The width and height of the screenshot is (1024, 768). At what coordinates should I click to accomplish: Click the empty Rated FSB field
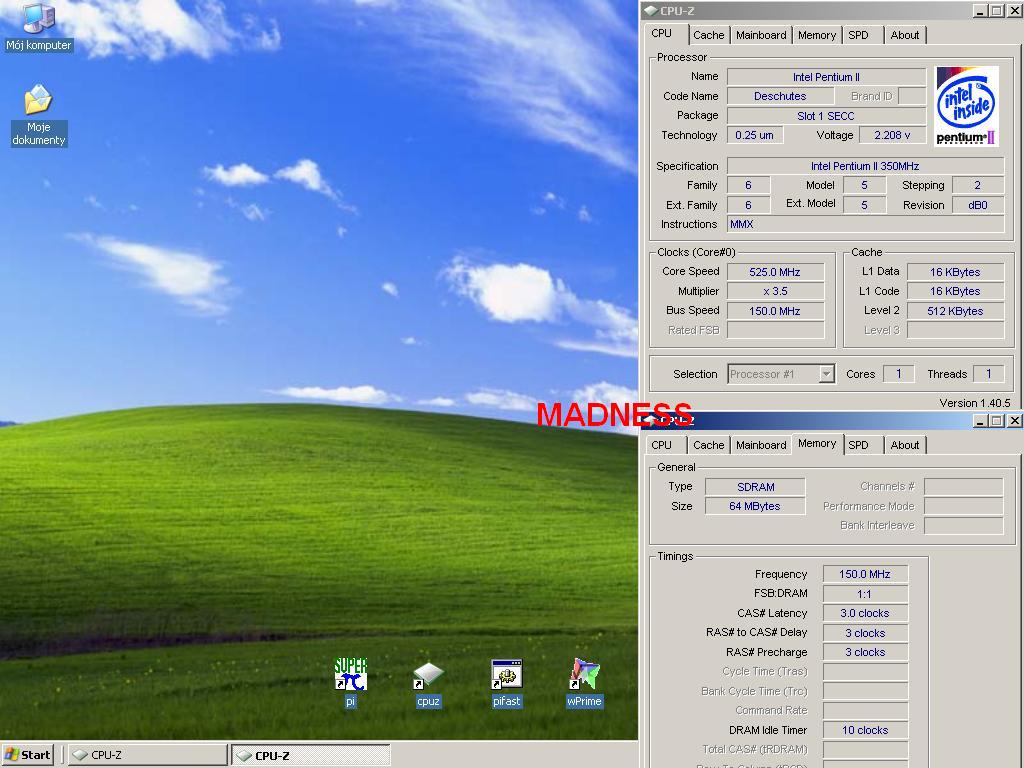tap(775, 330)
